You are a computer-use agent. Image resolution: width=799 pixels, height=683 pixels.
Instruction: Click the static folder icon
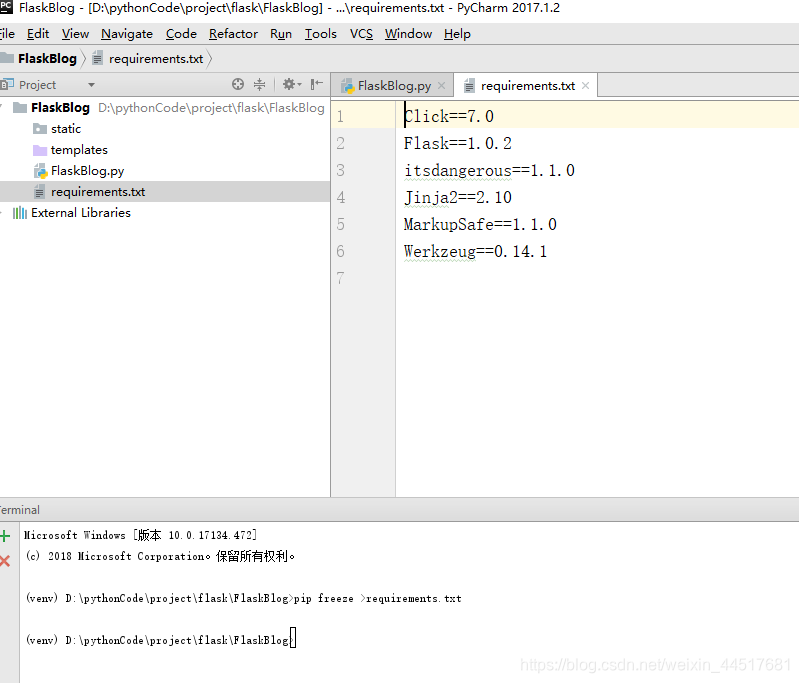40,128
